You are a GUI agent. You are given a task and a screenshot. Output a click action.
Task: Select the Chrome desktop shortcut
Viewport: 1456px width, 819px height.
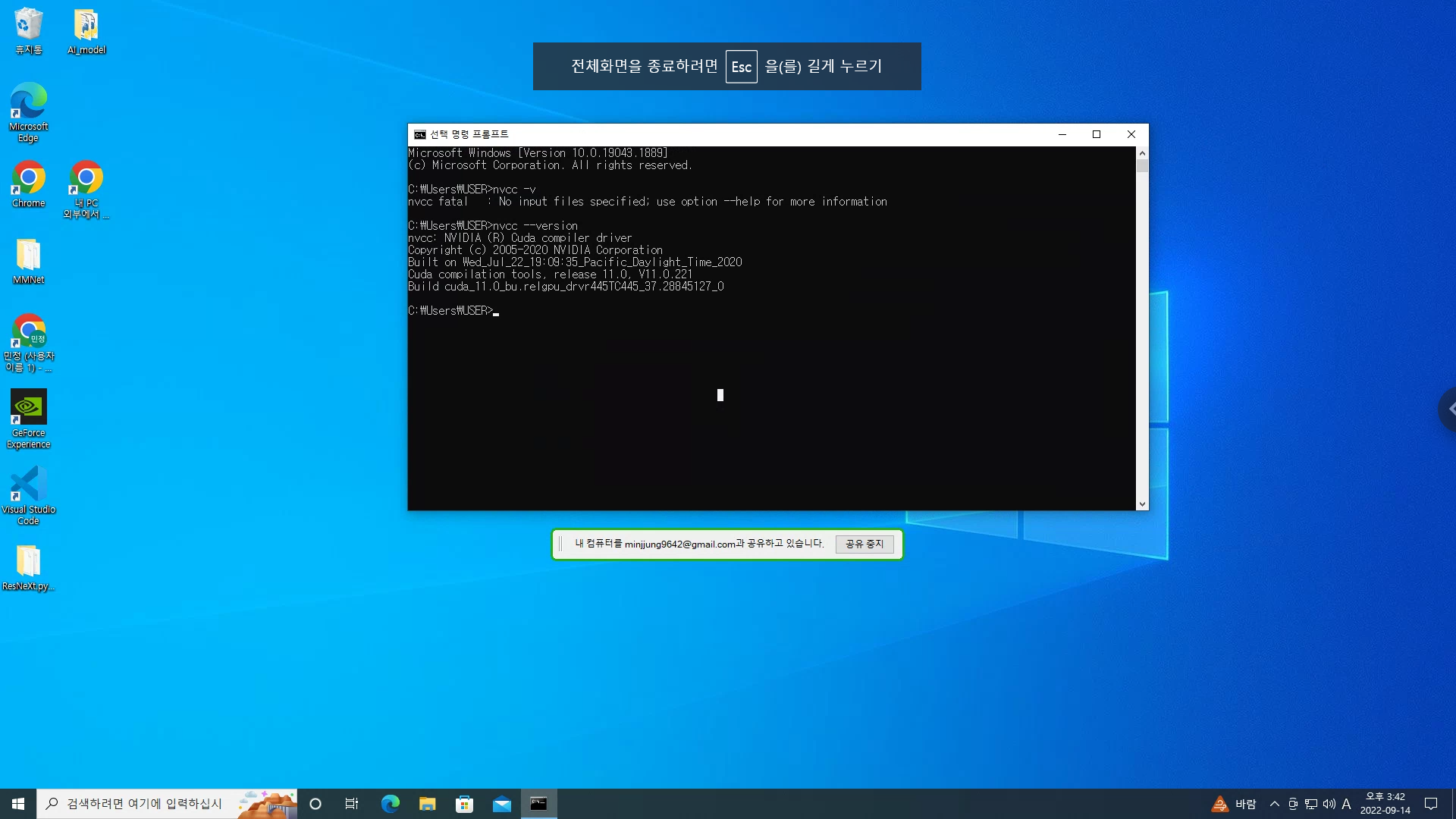(29, 184)
